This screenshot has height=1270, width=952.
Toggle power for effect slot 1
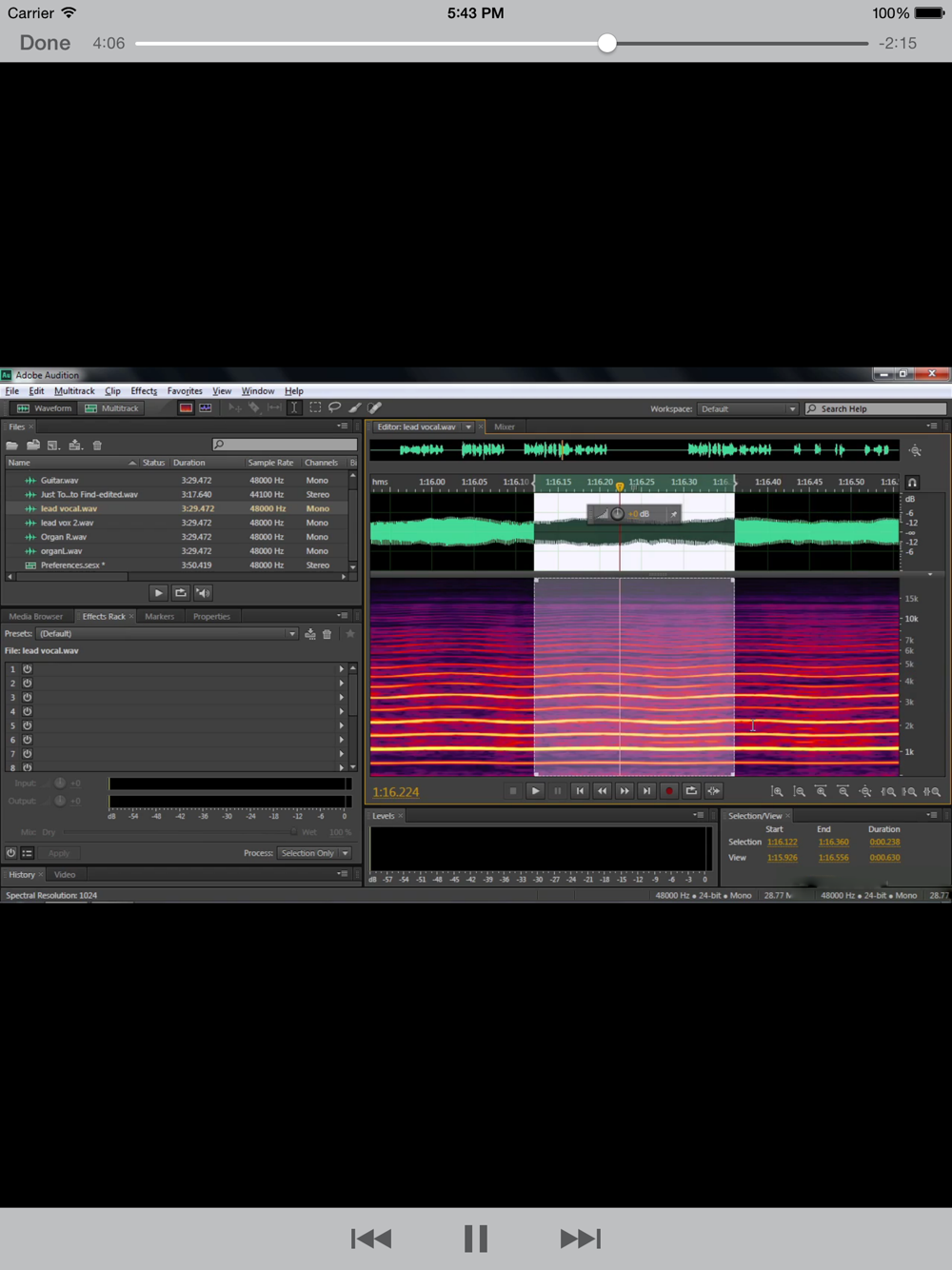(x=28, y=669)
